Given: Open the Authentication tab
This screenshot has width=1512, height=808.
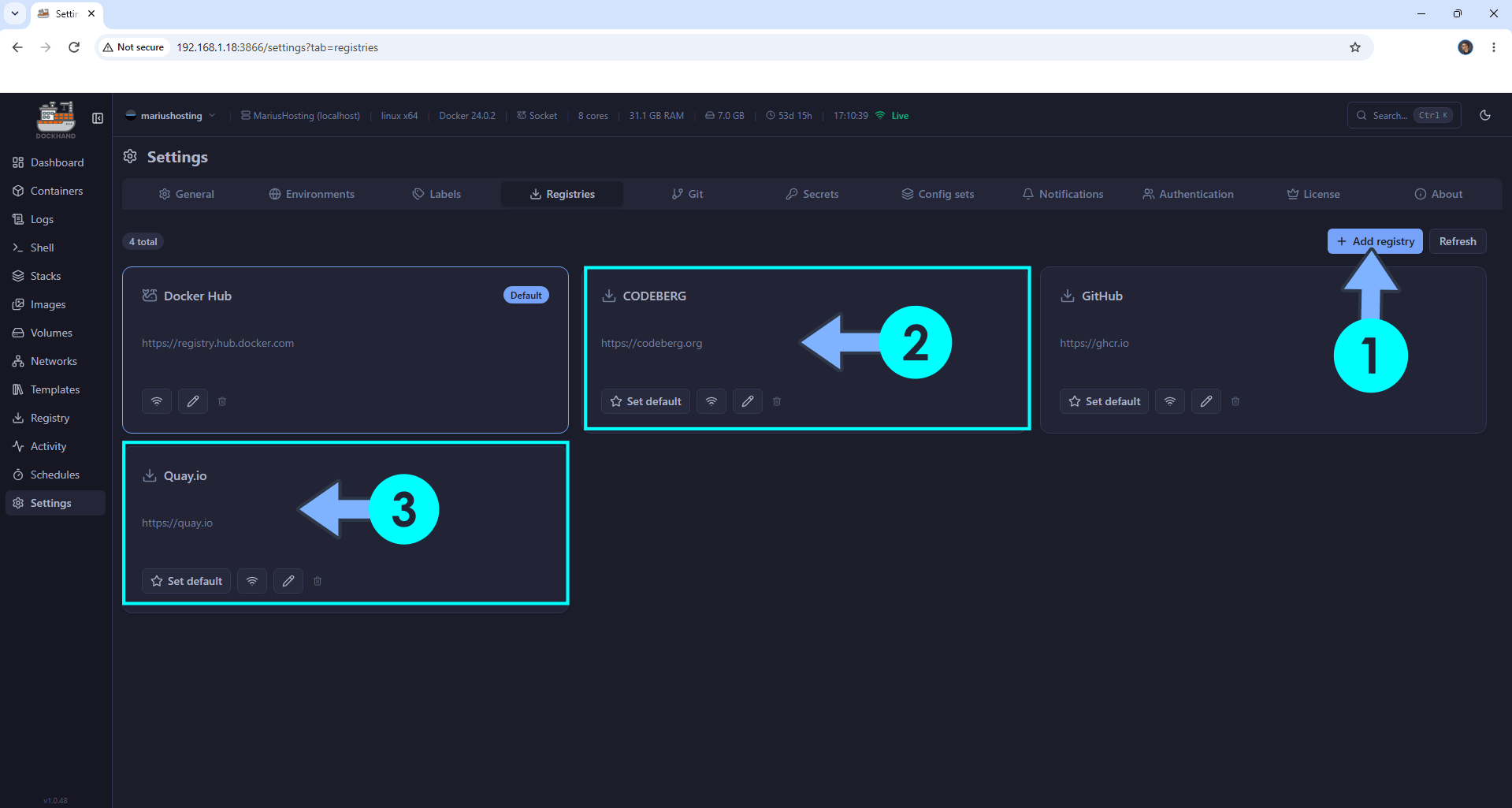Looking at the screenshot, I should pos(1188,194).
